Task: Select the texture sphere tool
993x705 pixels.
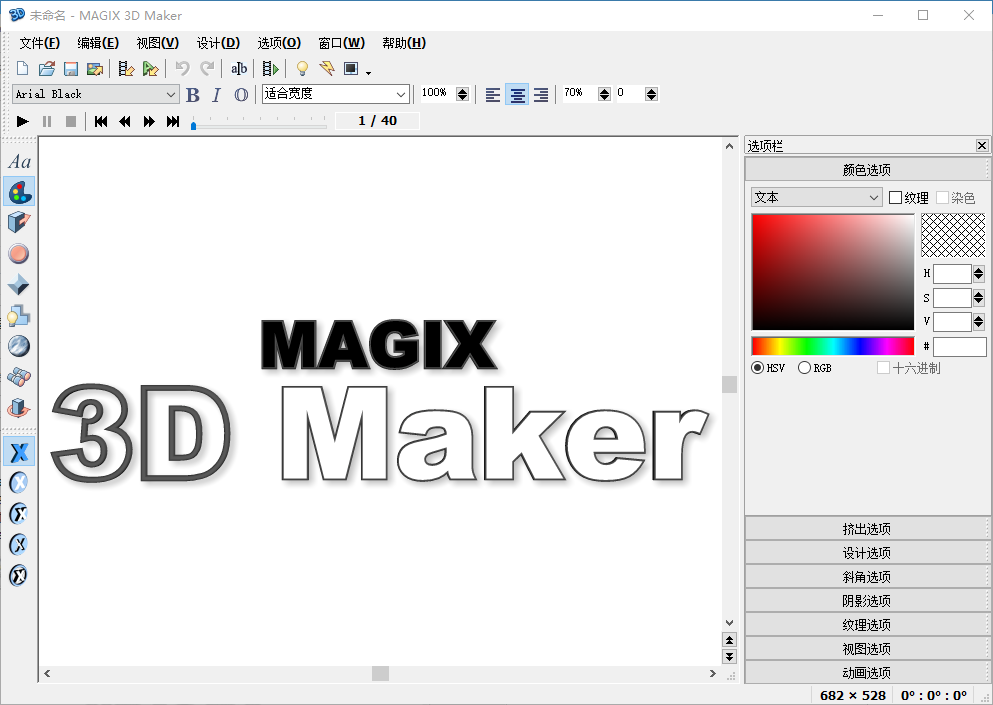Action: click(x=19, y=346)
